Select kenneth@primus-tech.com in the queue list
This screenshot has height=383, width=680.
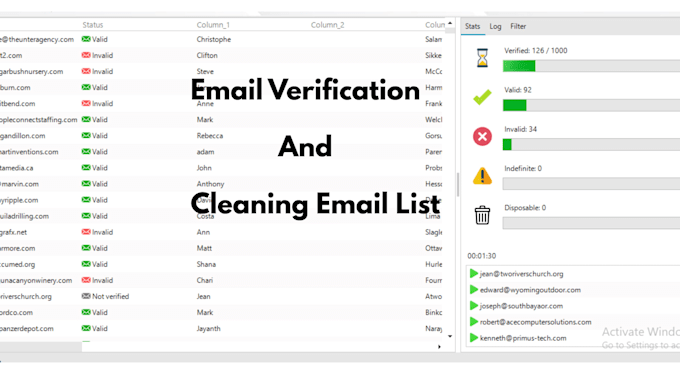coord(523,338)
